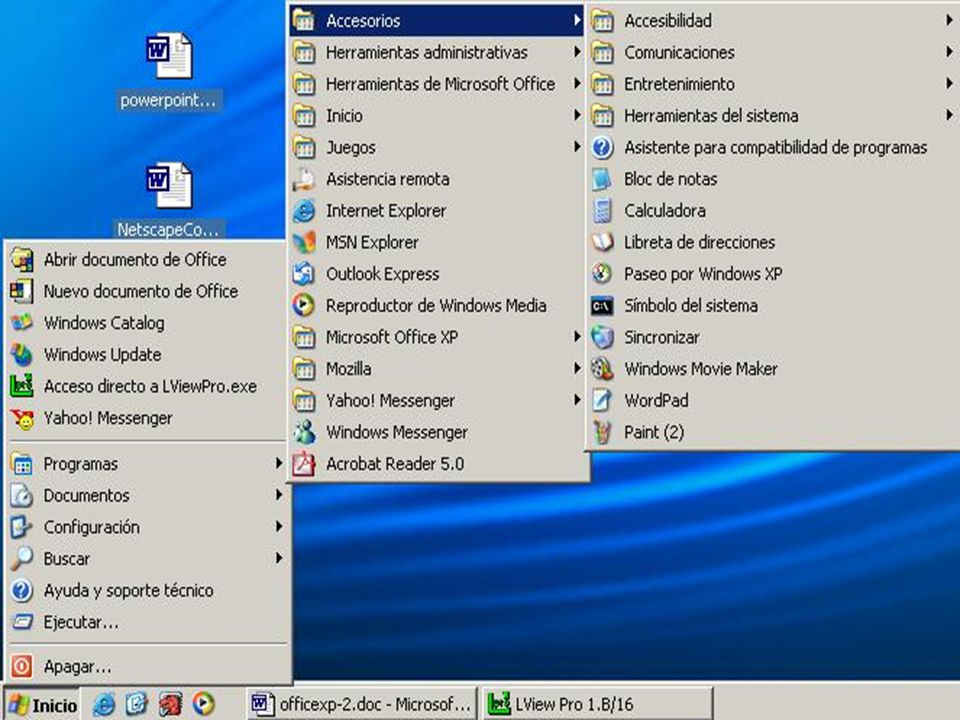Viewport: 960px width, 720px height.
Task: Click the Windows Update globe icon
Action: coord(22,354)
